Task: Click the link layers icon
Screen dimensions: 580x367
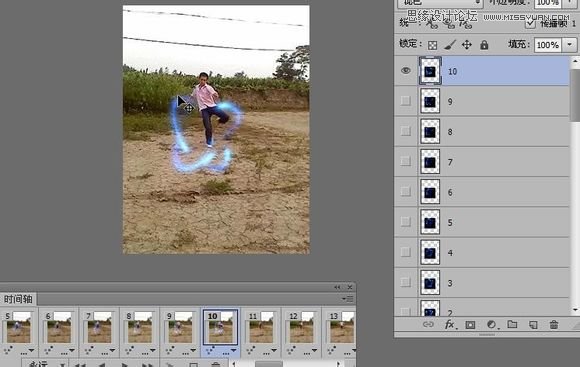Action: pos(428,324)
